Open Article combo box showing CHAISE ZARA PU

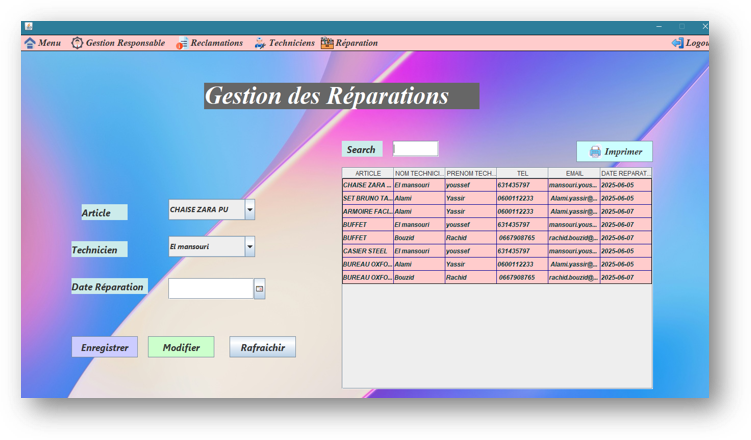[x=211, y=210]
